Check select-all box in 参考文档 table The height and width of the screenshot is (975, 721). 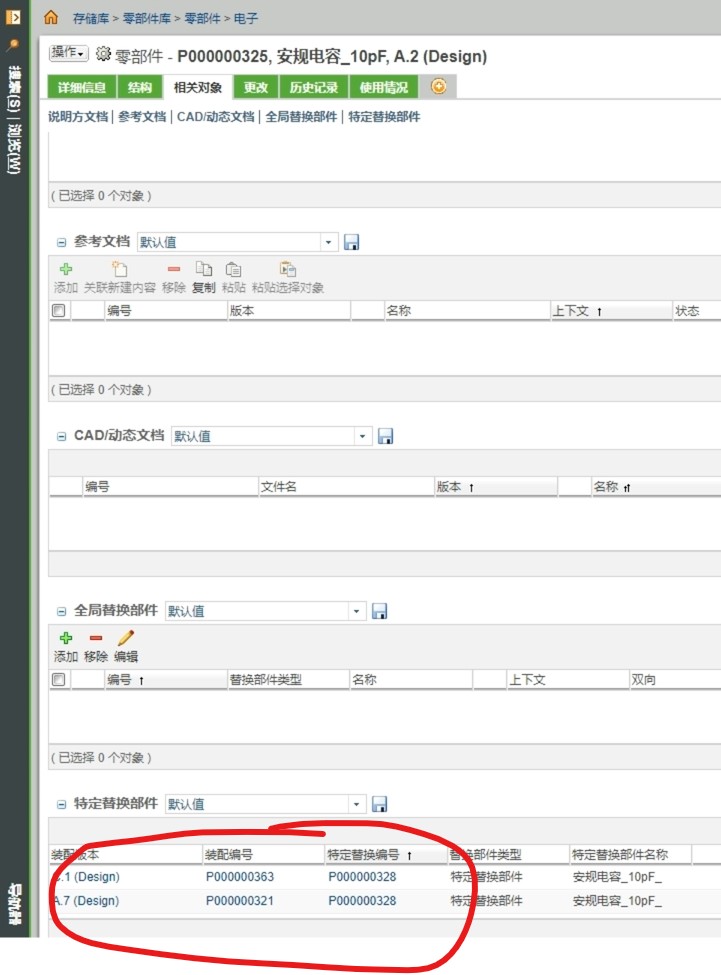(58, 310)
